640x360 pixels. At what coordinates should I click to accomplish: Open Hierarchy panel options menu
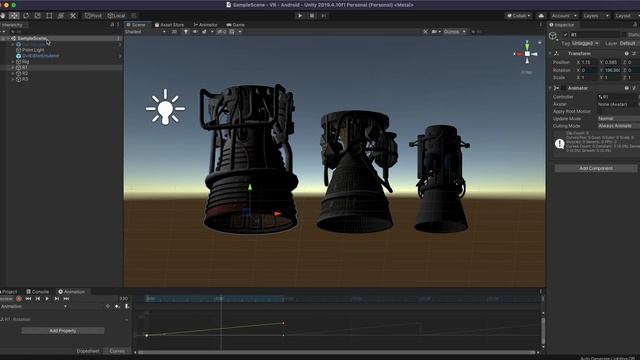coord(118,24)
